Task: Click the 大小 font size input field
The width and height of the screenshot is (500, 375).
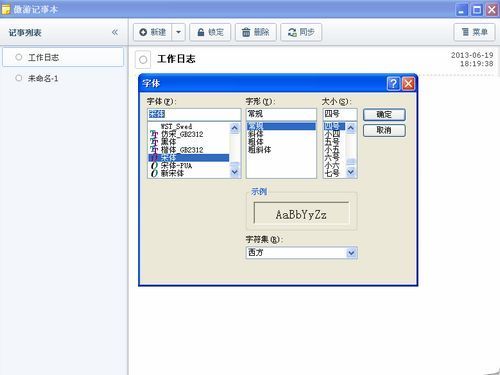Action: [x=340, y=114]
